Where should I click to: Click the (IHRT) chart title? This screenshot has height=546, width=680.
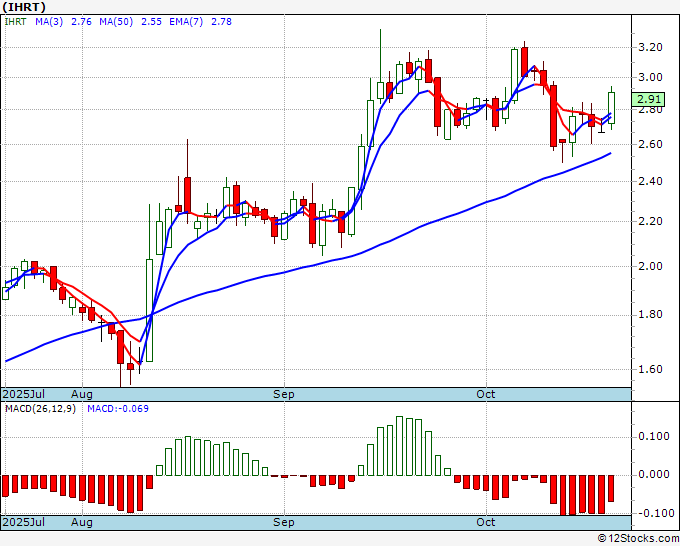[24, 7]
